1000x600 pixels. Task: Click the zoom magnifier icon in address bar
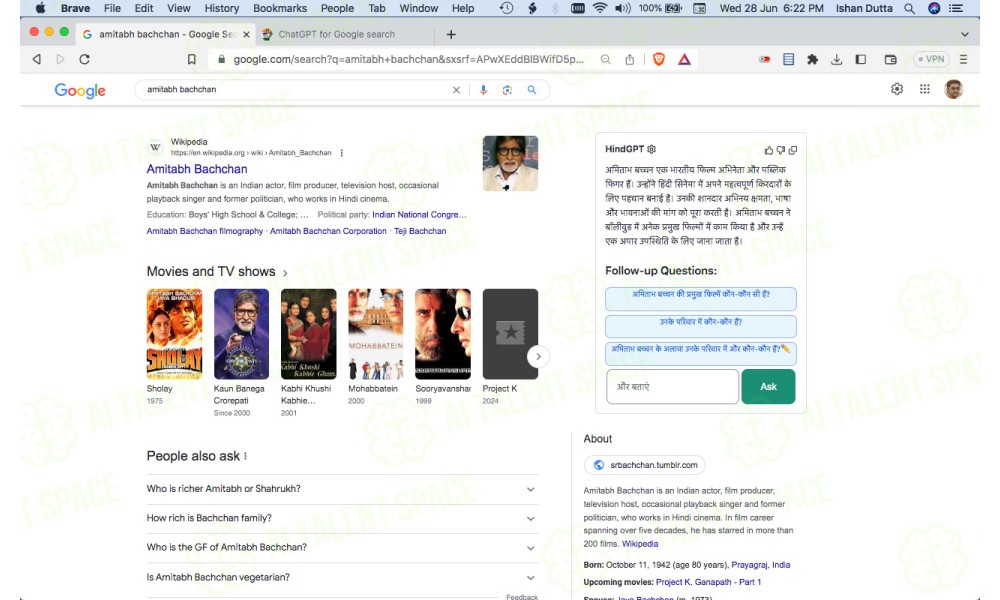click(x=605, y=59)
